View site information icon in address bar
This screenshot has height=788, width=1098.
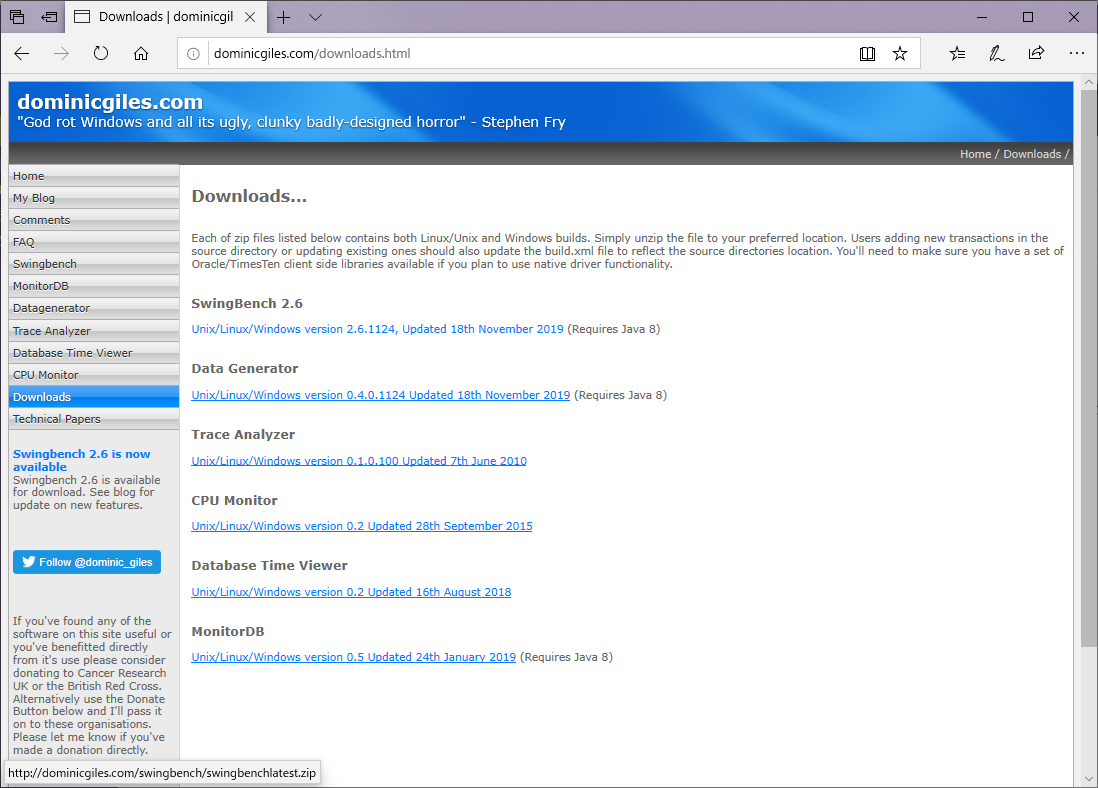coord(193,54)
